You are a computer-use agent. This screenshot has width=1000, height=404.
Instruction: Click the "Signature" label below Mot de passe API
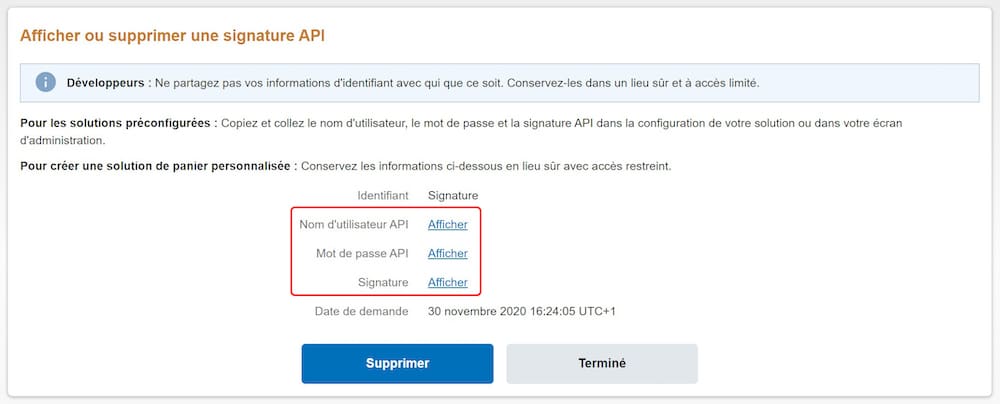[x=382, y=283]
